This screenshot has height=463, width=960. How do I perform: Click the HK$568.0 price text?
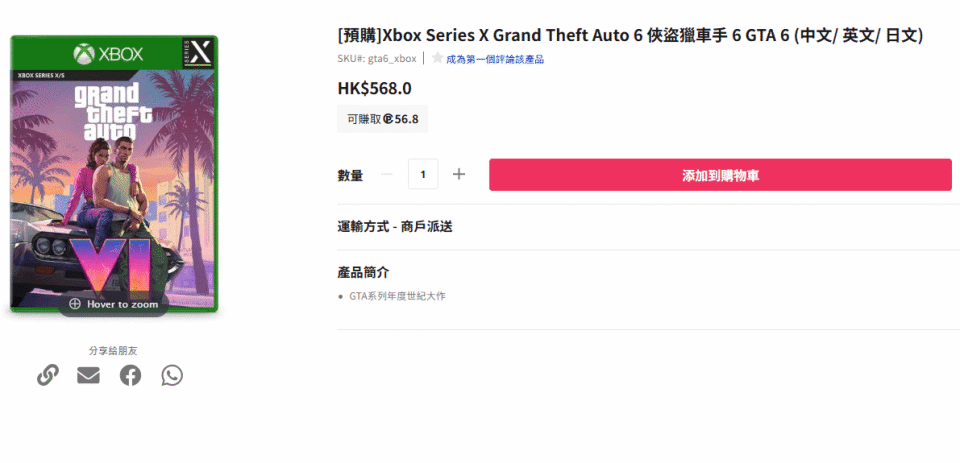374,88
